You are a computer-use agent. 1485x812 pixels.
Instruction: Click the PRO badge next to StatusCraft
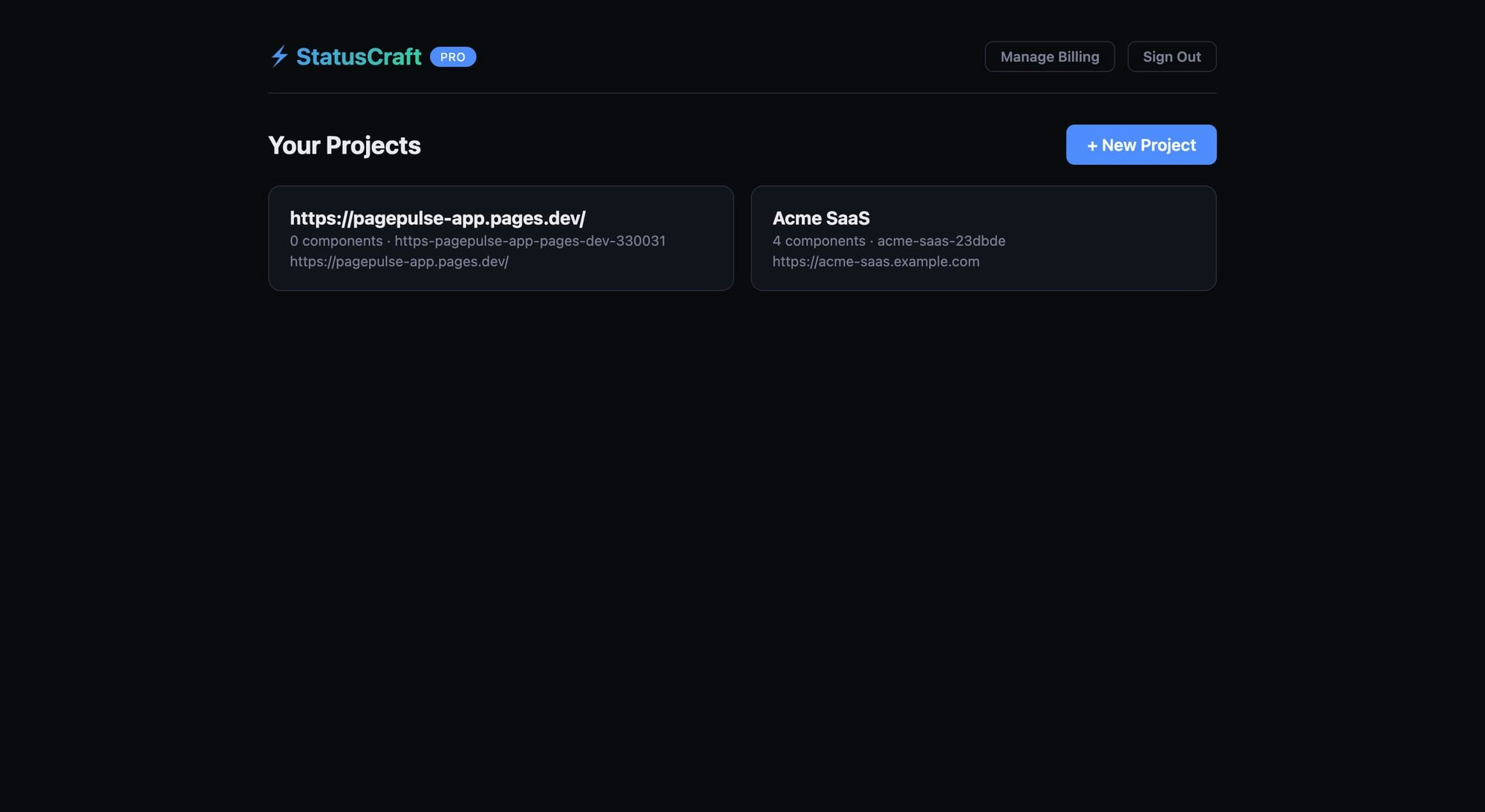452,56
